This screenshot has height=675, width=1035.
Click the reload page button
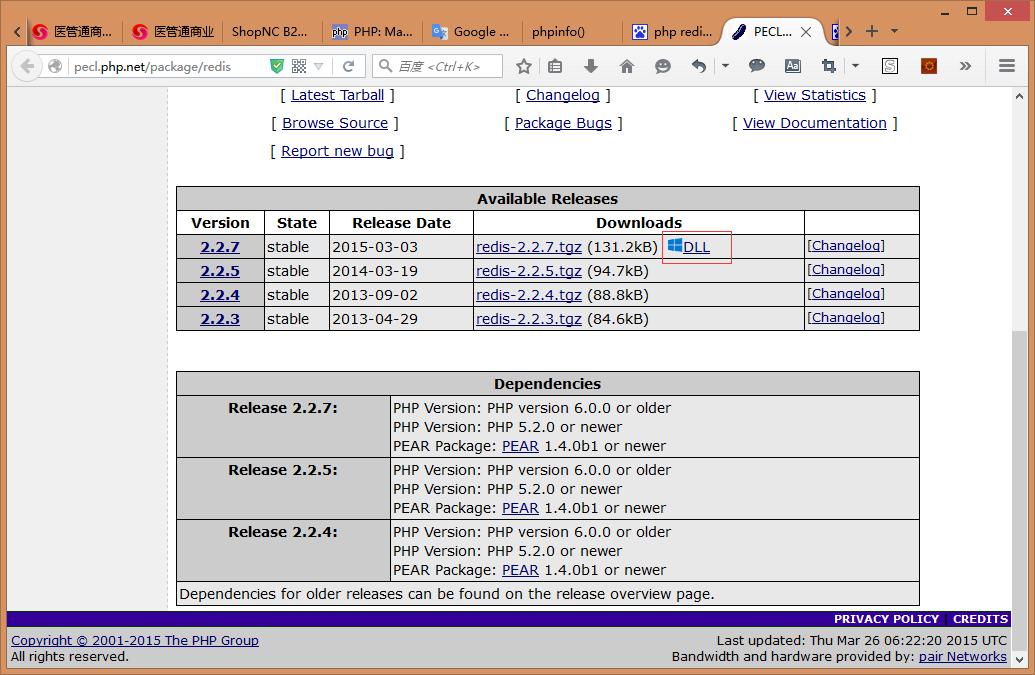tap(348, 66)
